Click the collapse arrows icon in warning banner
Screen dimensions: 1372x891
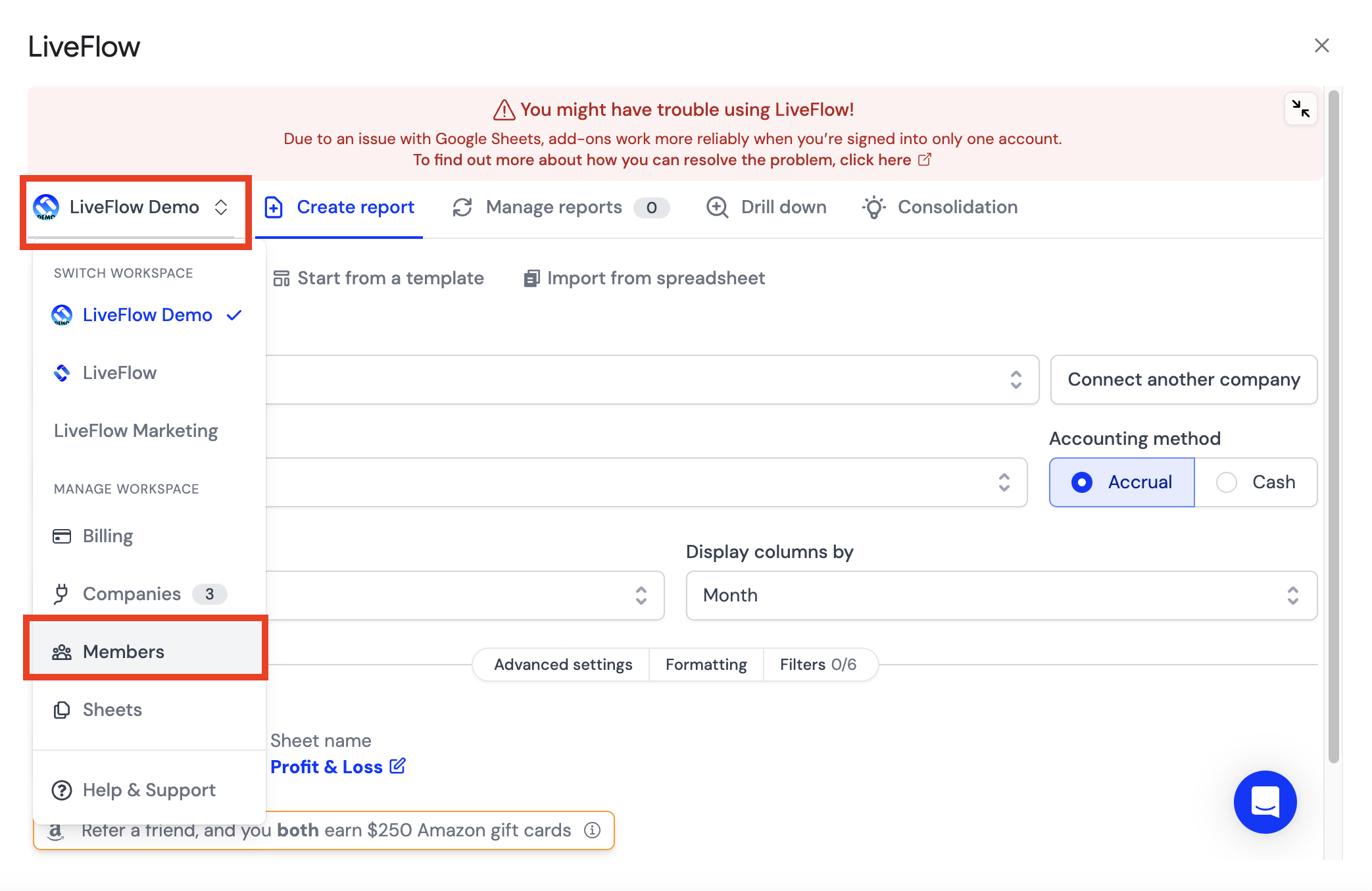[x=1300, y=109]
